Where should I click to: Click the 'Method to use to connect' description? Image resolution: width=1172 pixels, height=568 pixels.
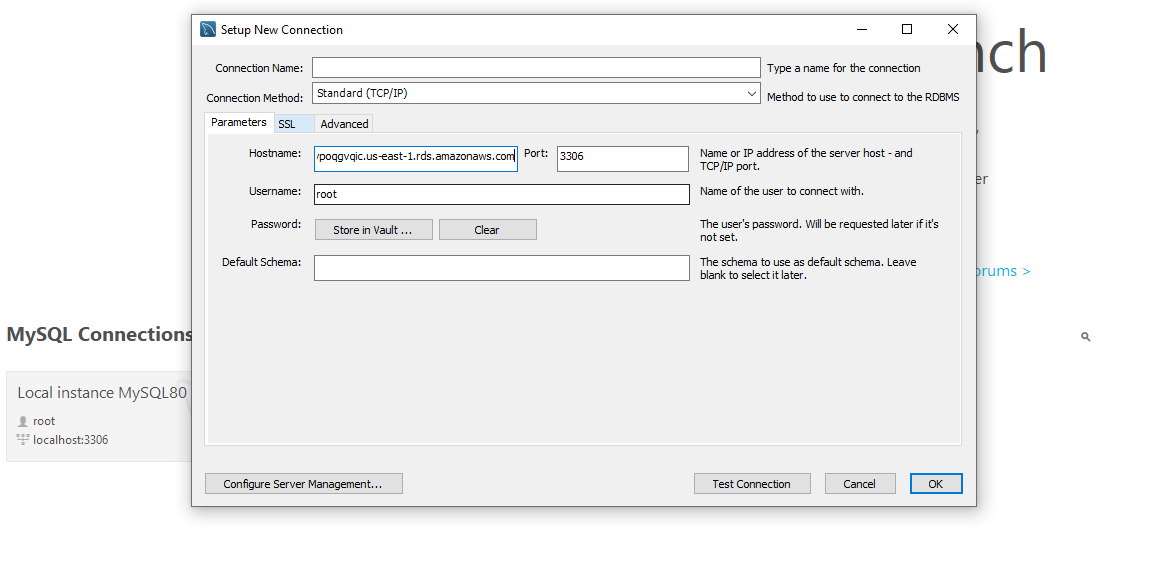click(x=863, y=97)
